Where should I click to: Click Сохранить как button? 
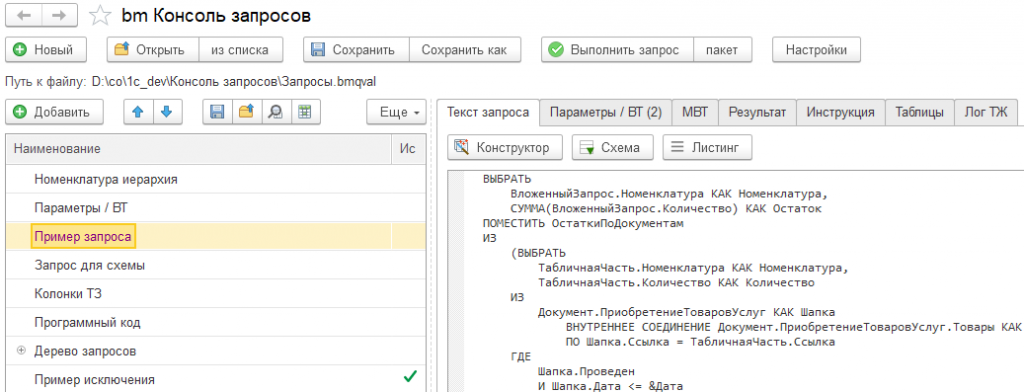(x=464, y=50)
